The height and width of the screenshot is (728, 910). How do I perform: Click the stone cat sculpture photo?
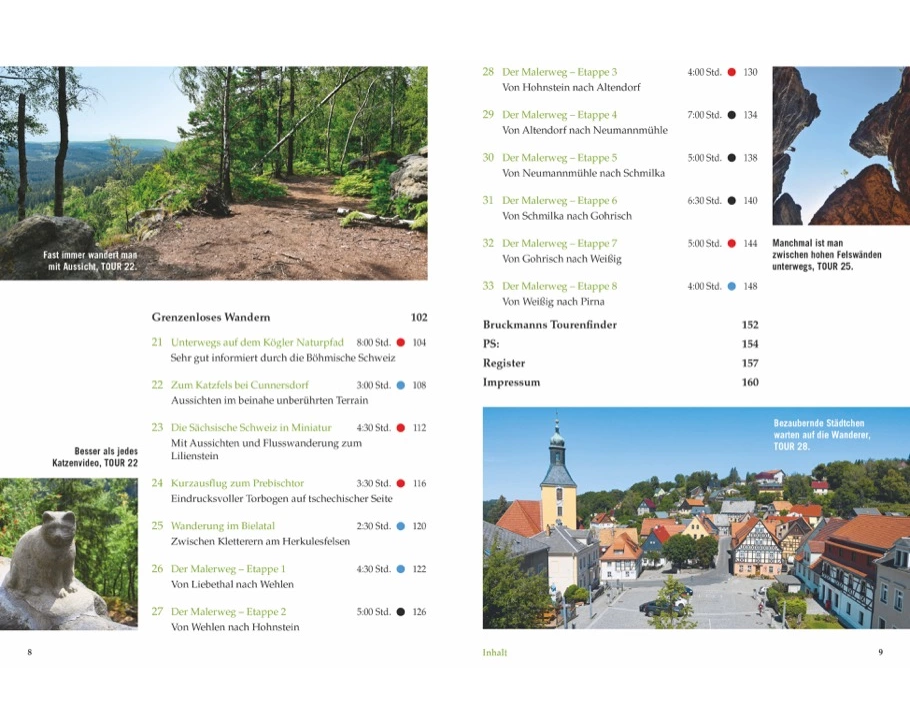pyautogui.click(x=68, y=553)
